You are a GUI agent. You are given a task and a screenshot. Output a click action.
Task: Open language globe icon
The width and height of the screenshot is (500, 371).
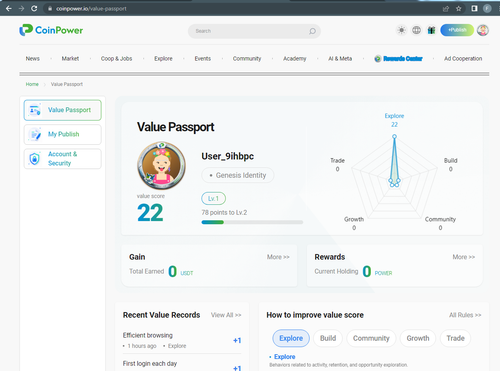pyautogui.click(x=416, y=30)
